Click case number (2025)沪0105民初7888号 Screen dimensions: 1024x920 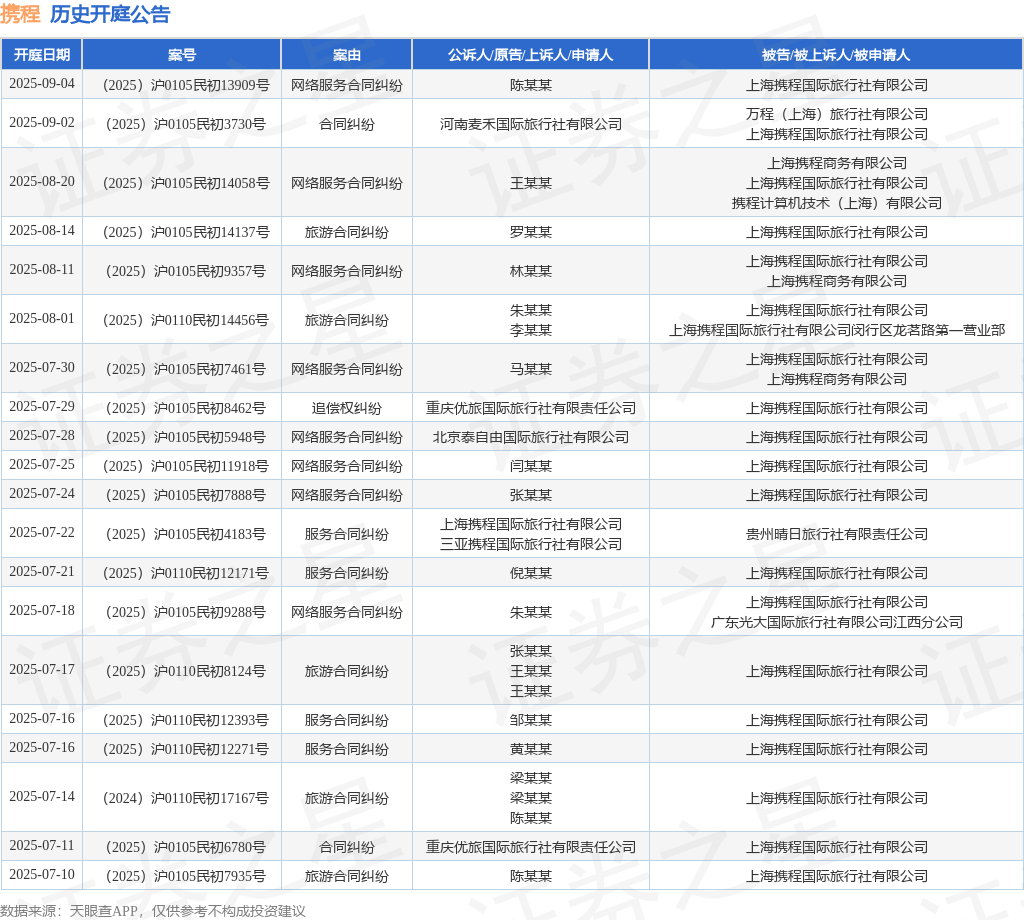[x=186, y=495]
